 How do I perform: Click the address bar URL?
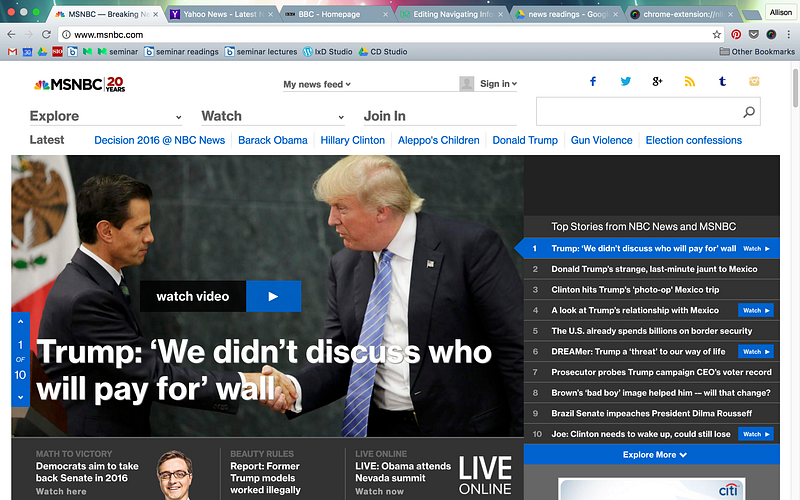pos(109,35)
